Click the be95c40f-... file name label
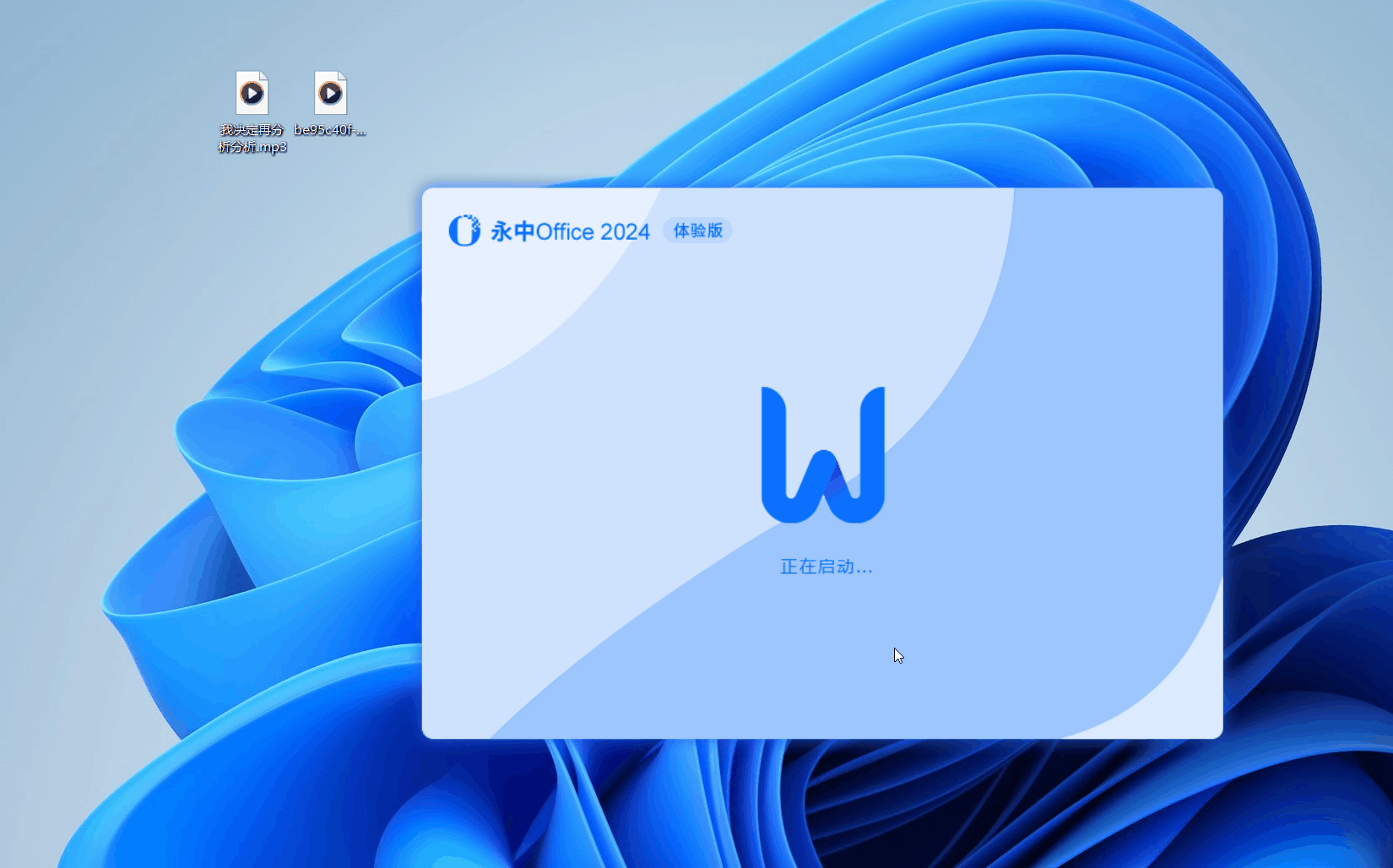1393x868 pixels. [330, 130]
